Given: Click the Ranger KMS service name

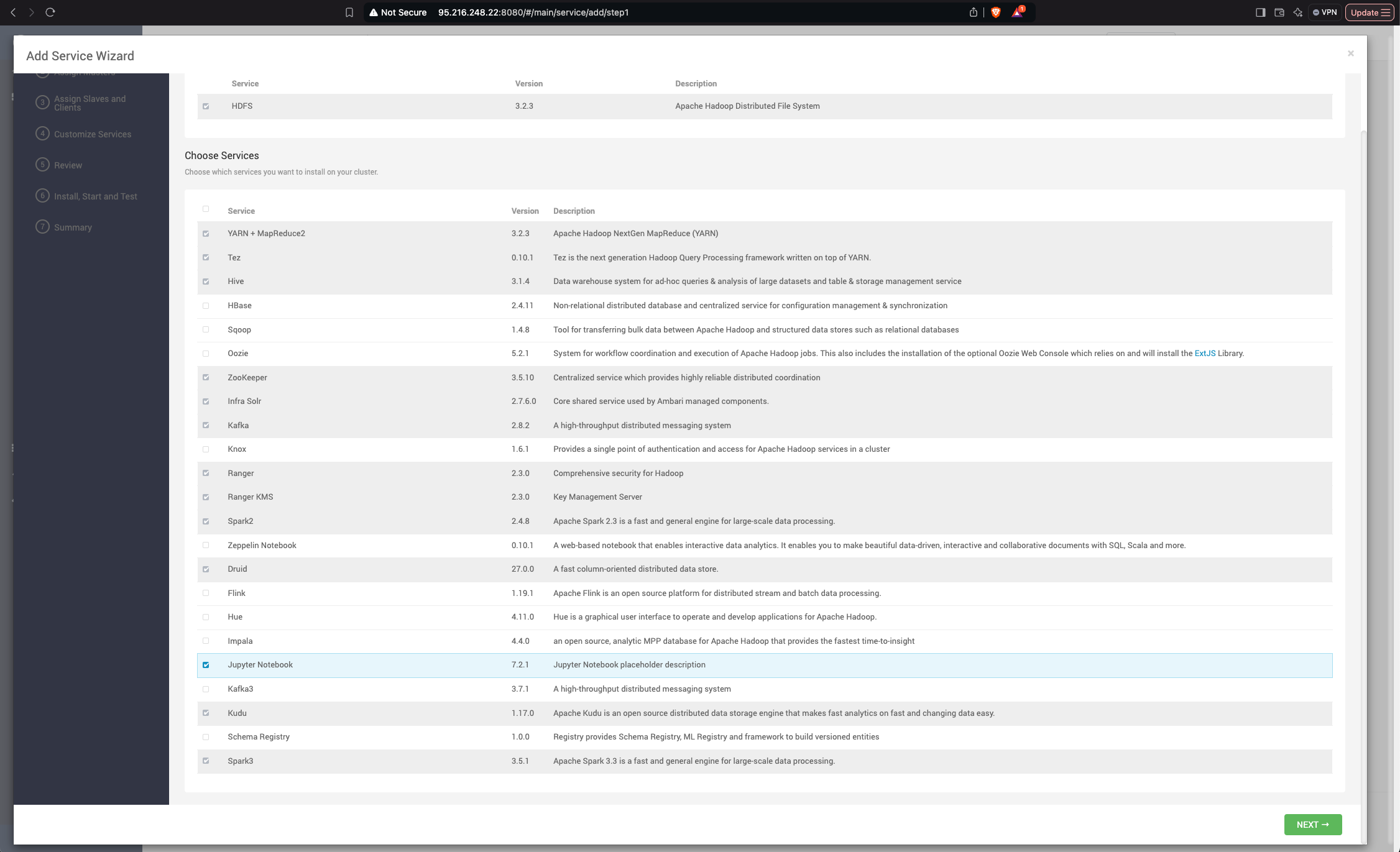Looking at the screenshot, I should coord(250,497).
